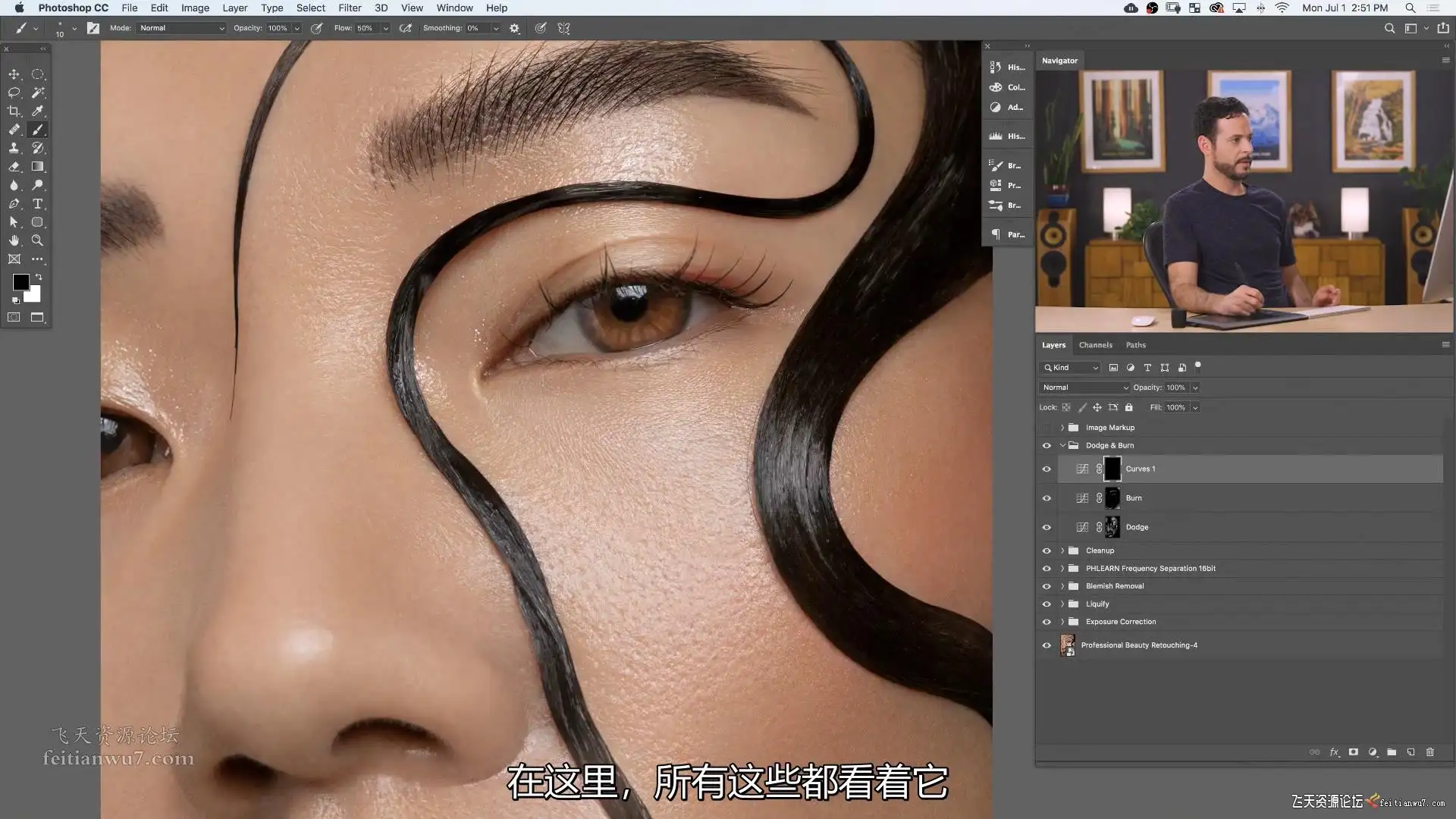1456x819 pixels.
Task: Toggle visibility of the Cleanup group
Action: point(1046,551)
